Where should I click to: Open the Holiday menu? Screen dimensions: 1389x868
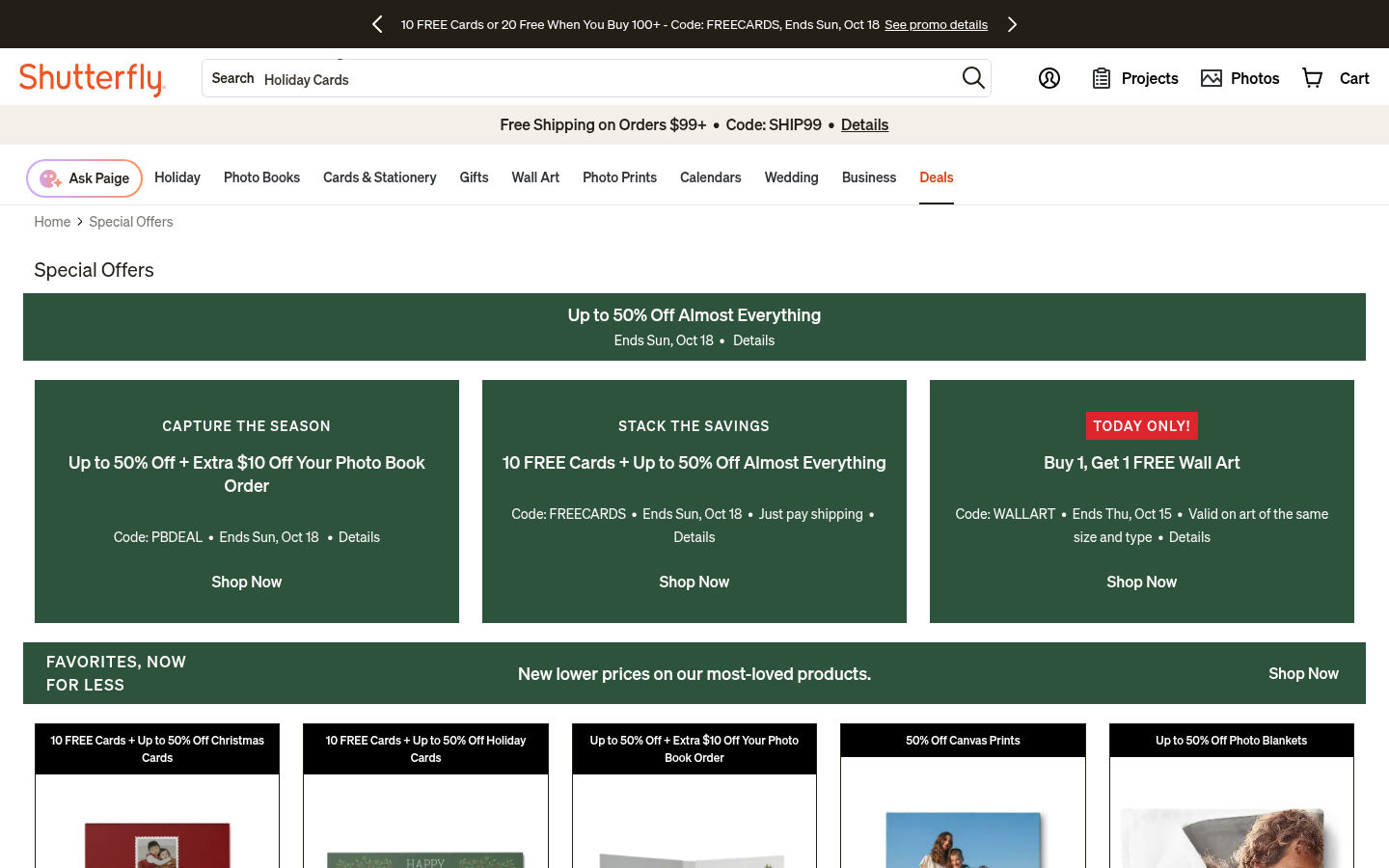pyautogui.click(x=177, y=177)
